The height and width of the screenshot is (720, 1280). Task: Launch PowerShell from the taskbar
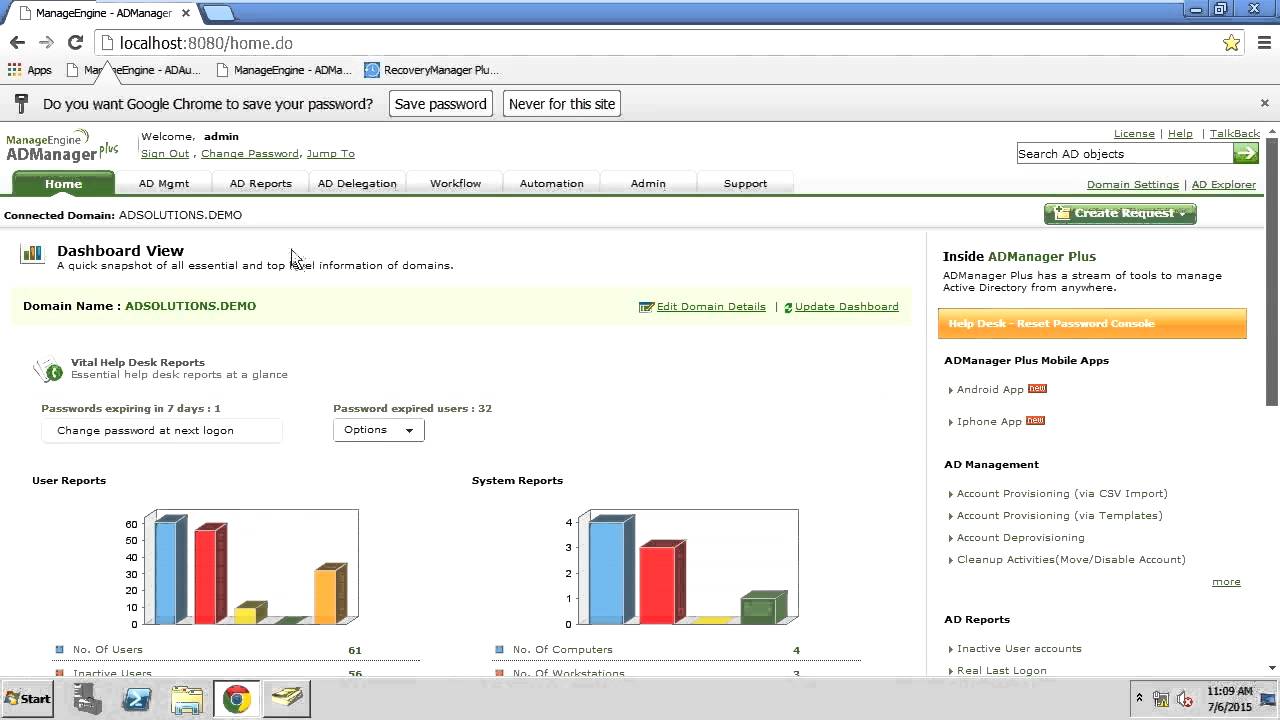[137, 699]
